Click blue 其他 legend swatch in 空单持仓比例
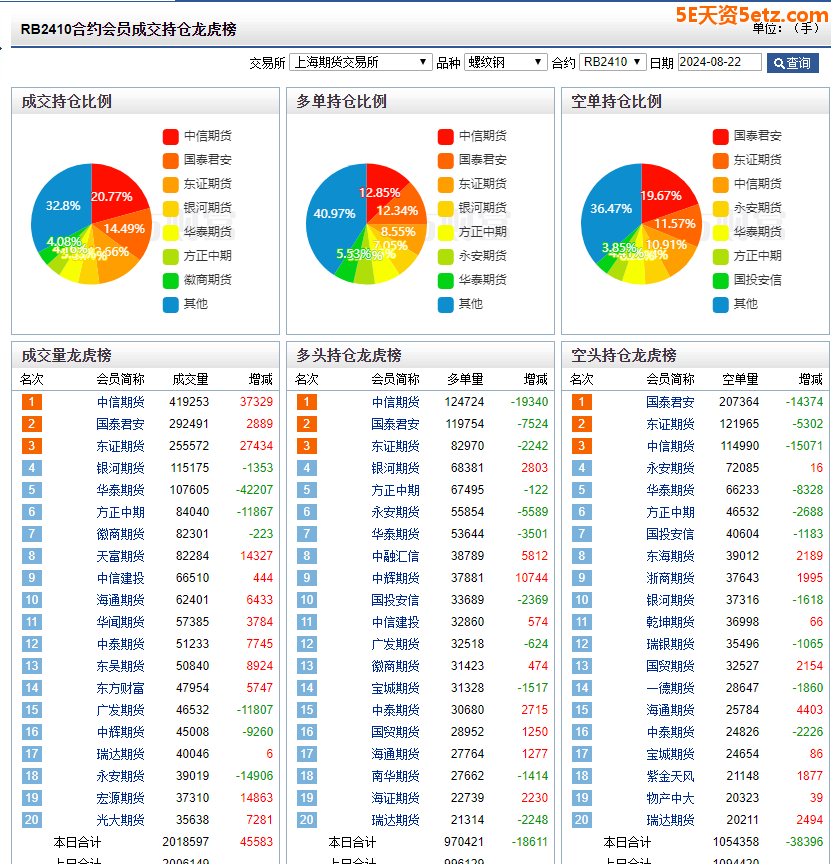The width and height of the screenshot is (833, 864). [721, 305]
